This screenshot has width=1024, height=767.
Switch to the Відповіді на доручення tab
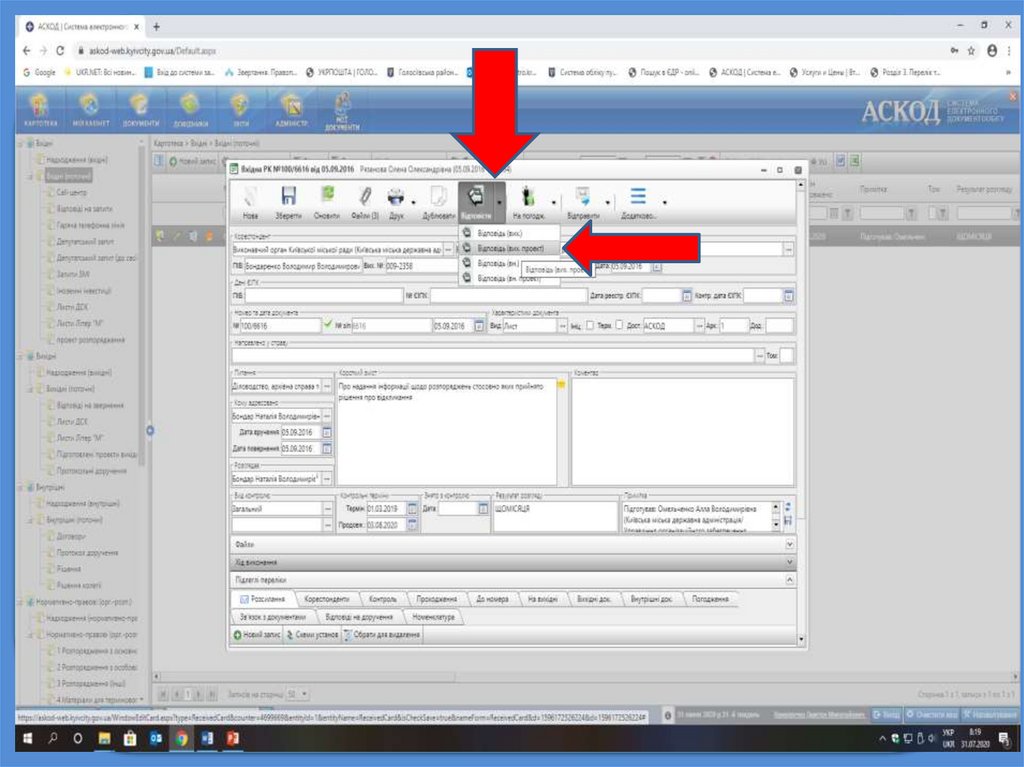tap(359, 617)
